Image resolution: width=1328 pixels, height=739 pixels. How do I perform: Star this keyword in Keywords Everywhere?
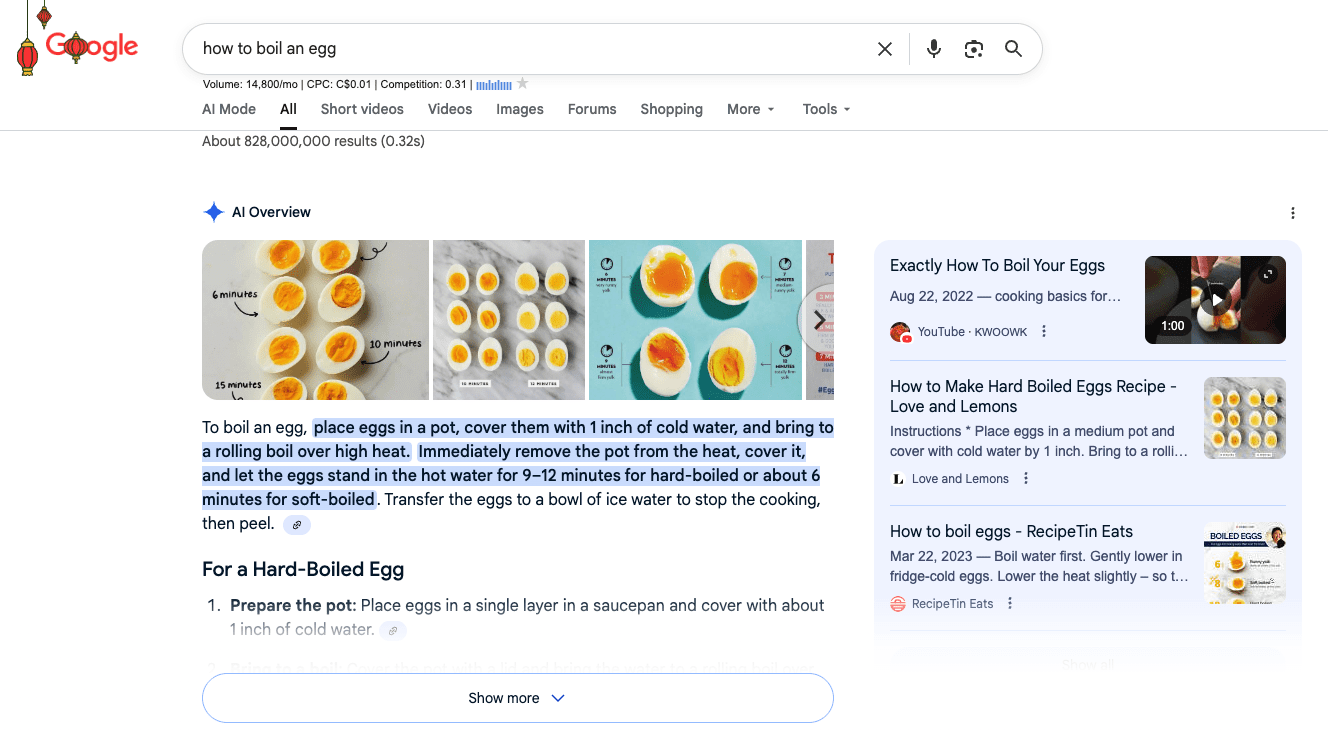(x=521, y=84)
